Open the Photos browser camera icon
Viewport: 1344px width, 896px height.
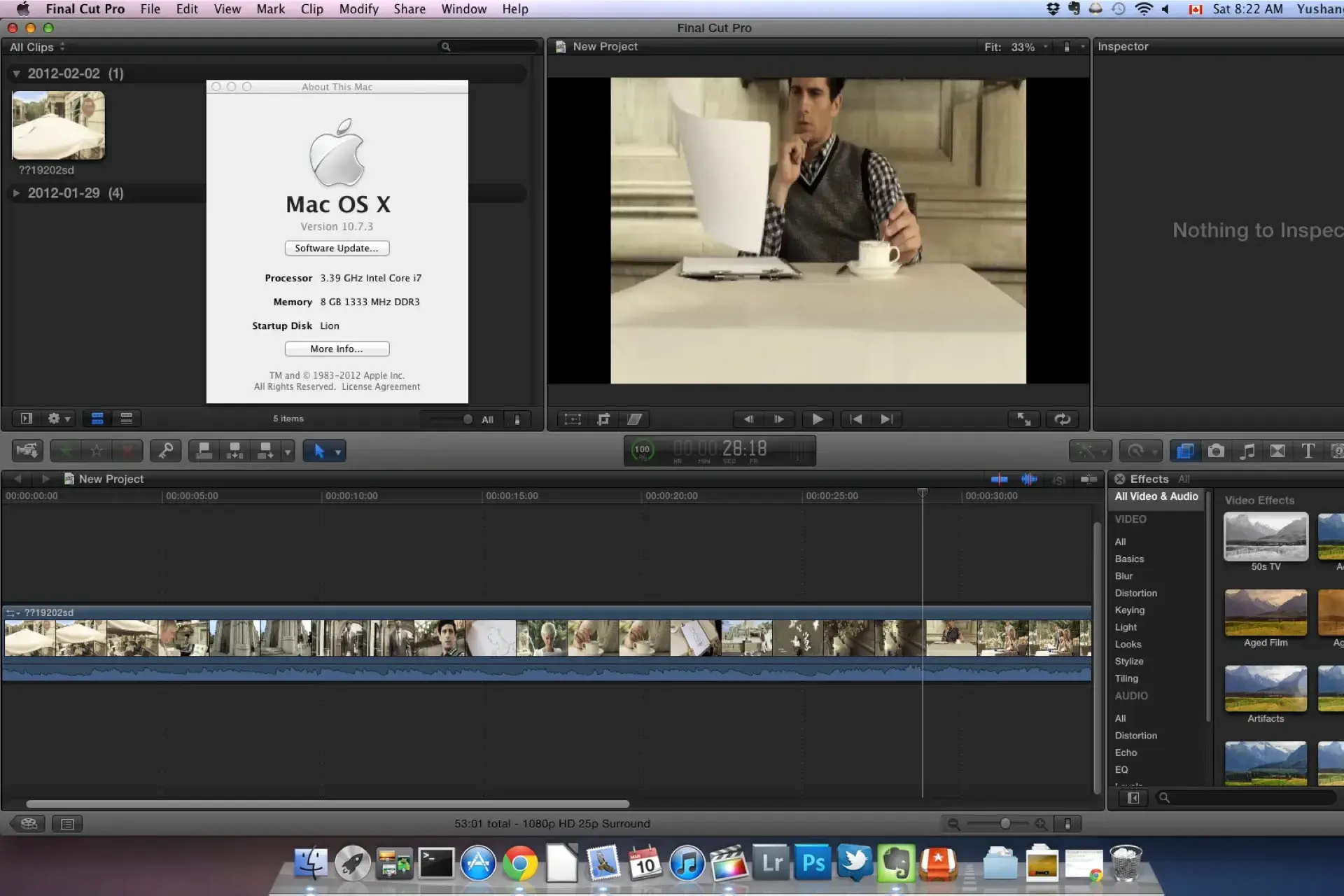[1216, 451]
